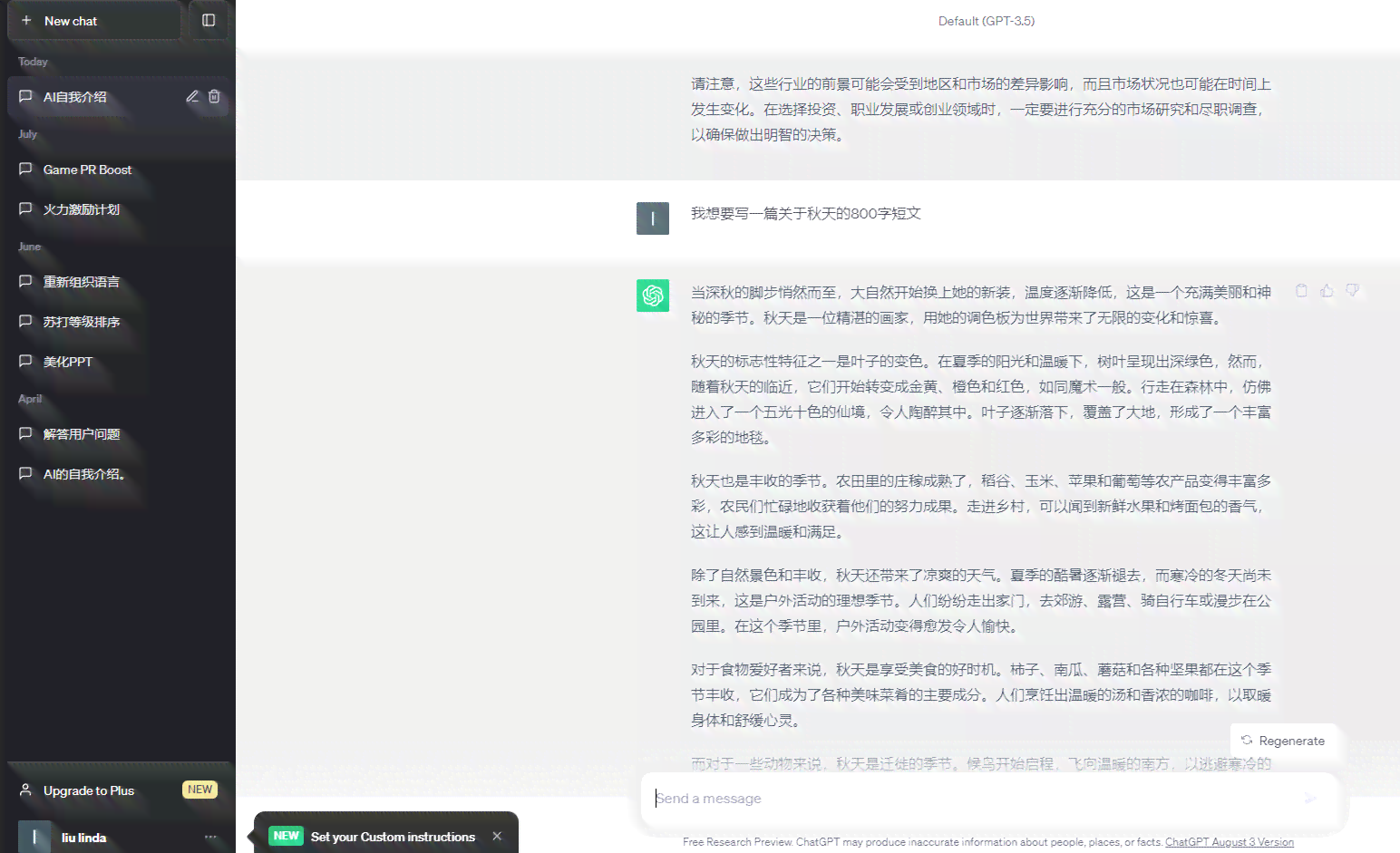The width and height of the screenshot is (1400, 853).
Task: Click the April section label
Action: pyautogui.click(x=30, y=399)
